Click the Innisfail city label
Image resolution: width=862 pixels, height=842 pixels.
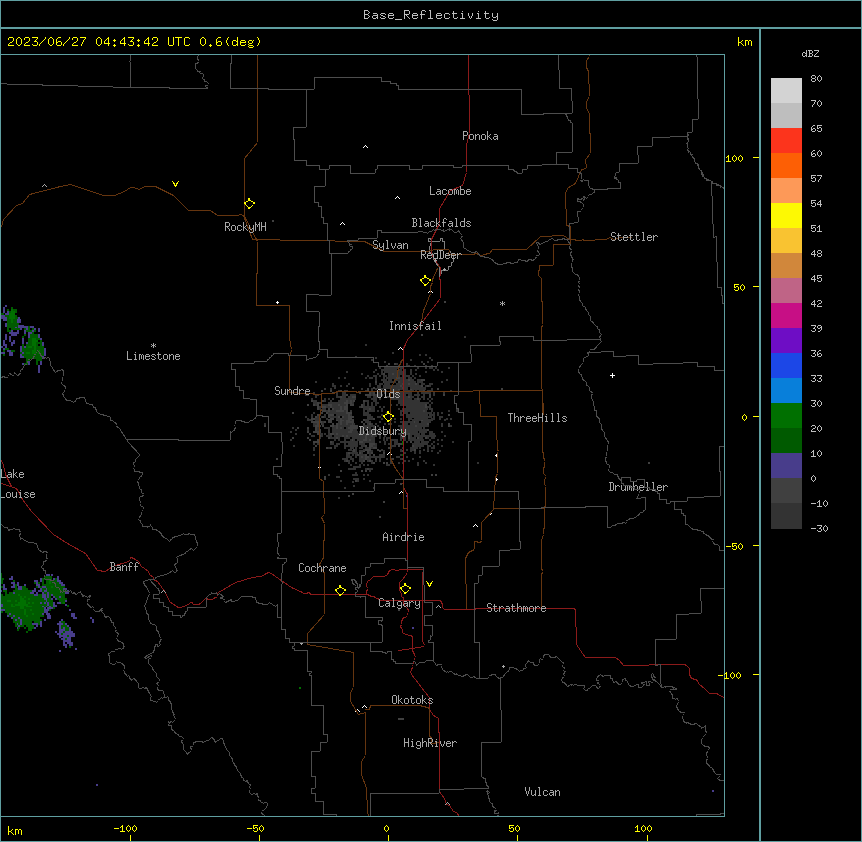point(415,326)
